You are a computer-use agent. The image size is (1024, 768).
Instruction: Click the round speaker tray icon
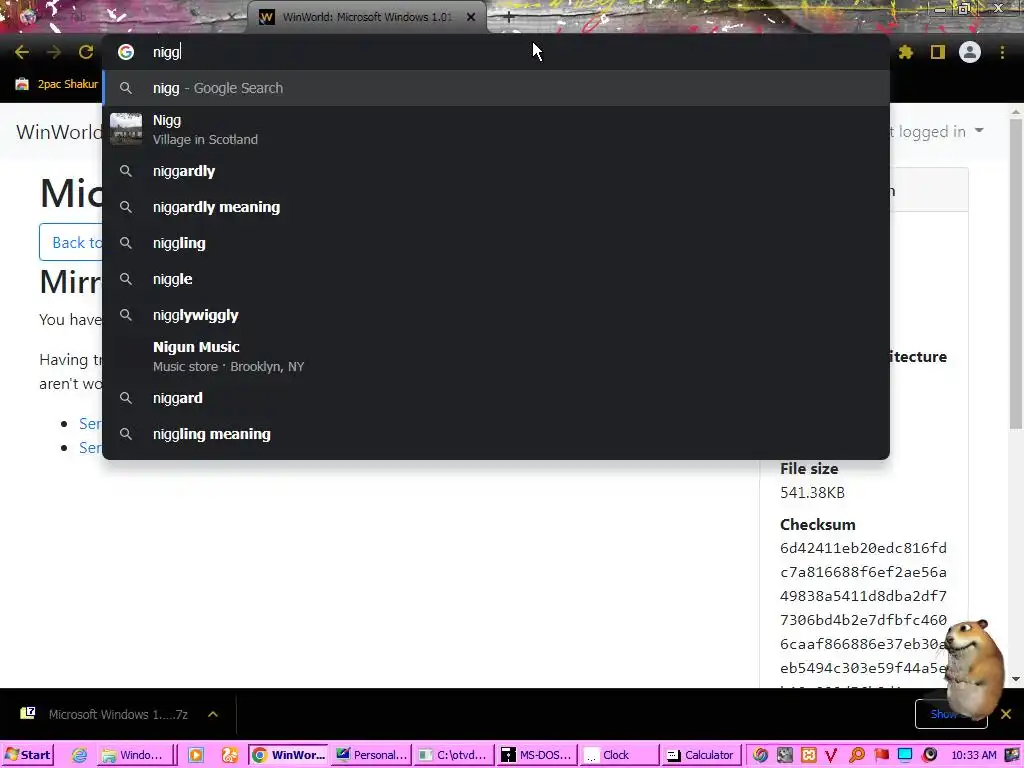(929, 755)
